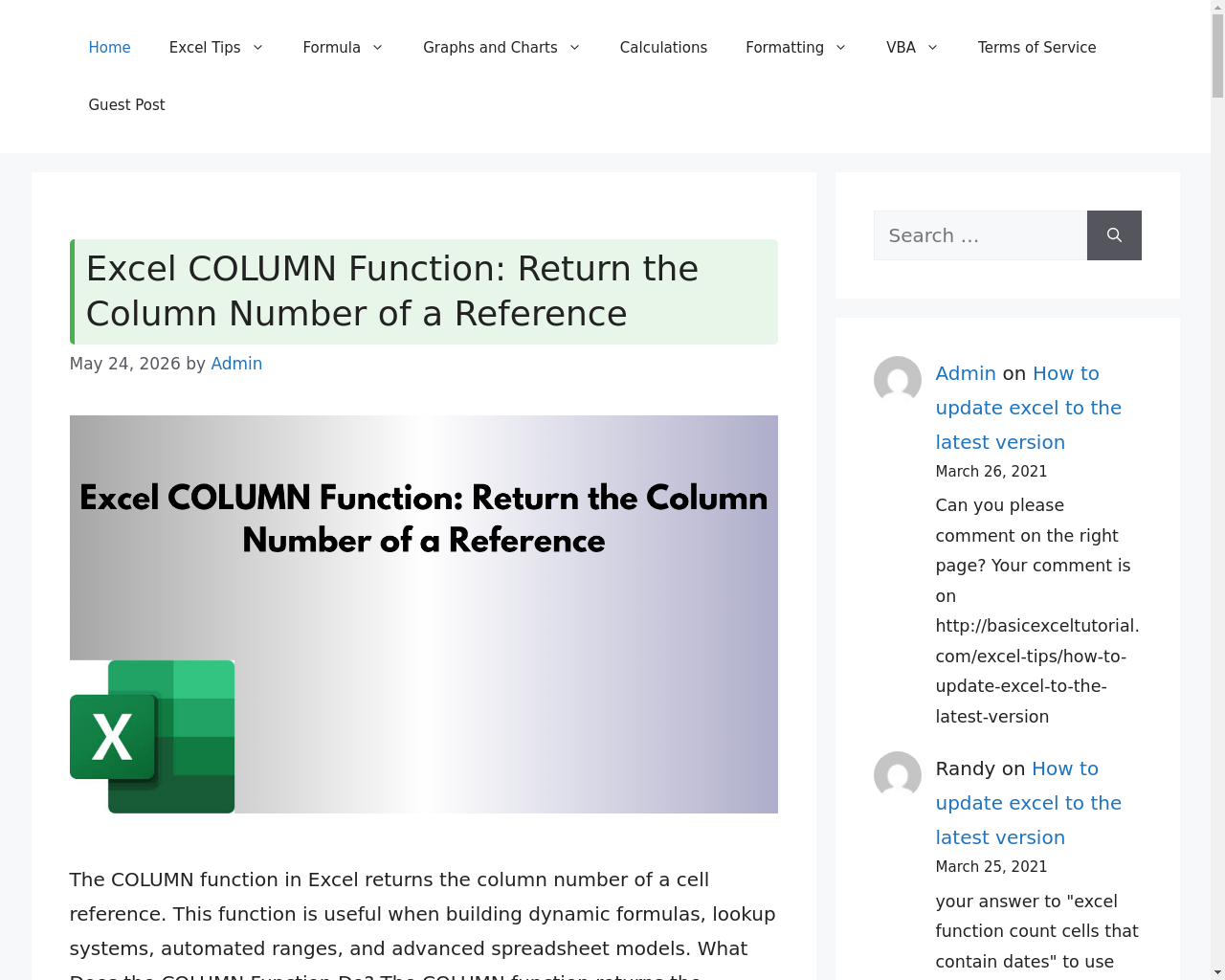Click the 'The COLUMN function in Excel' paragraph
The height and width of the screenshot is (980, 1225).
[424, 926]
